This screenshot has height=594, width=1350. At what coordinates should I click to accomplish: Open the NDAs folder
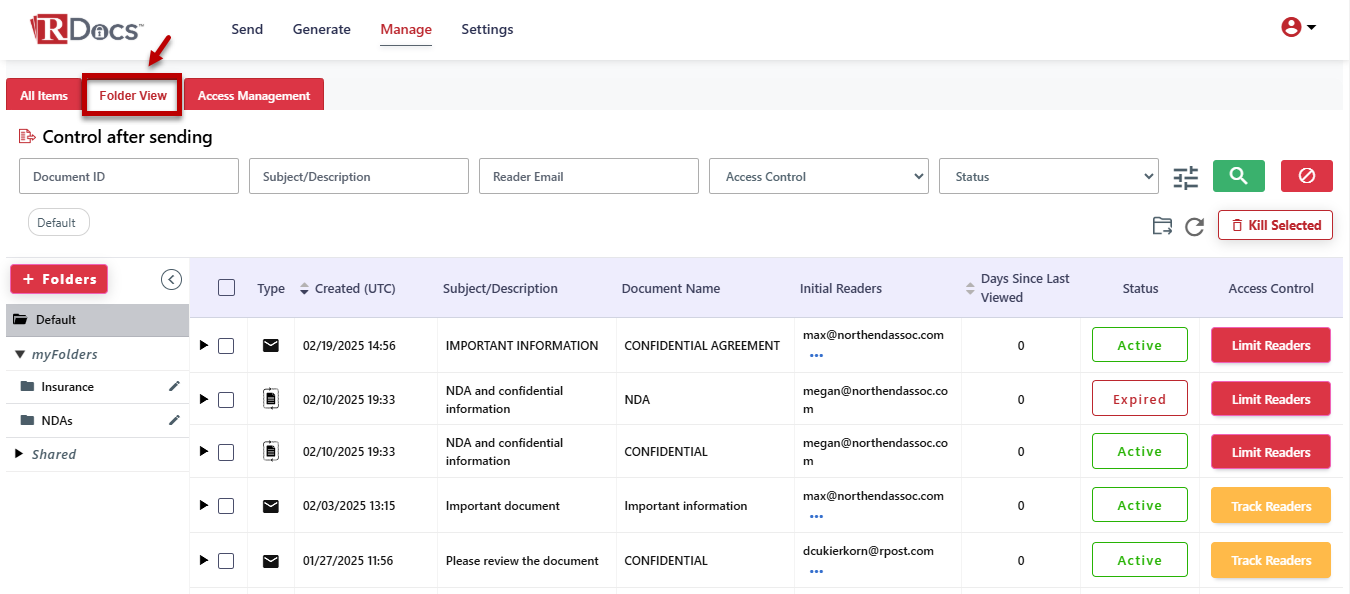[56, 420]
